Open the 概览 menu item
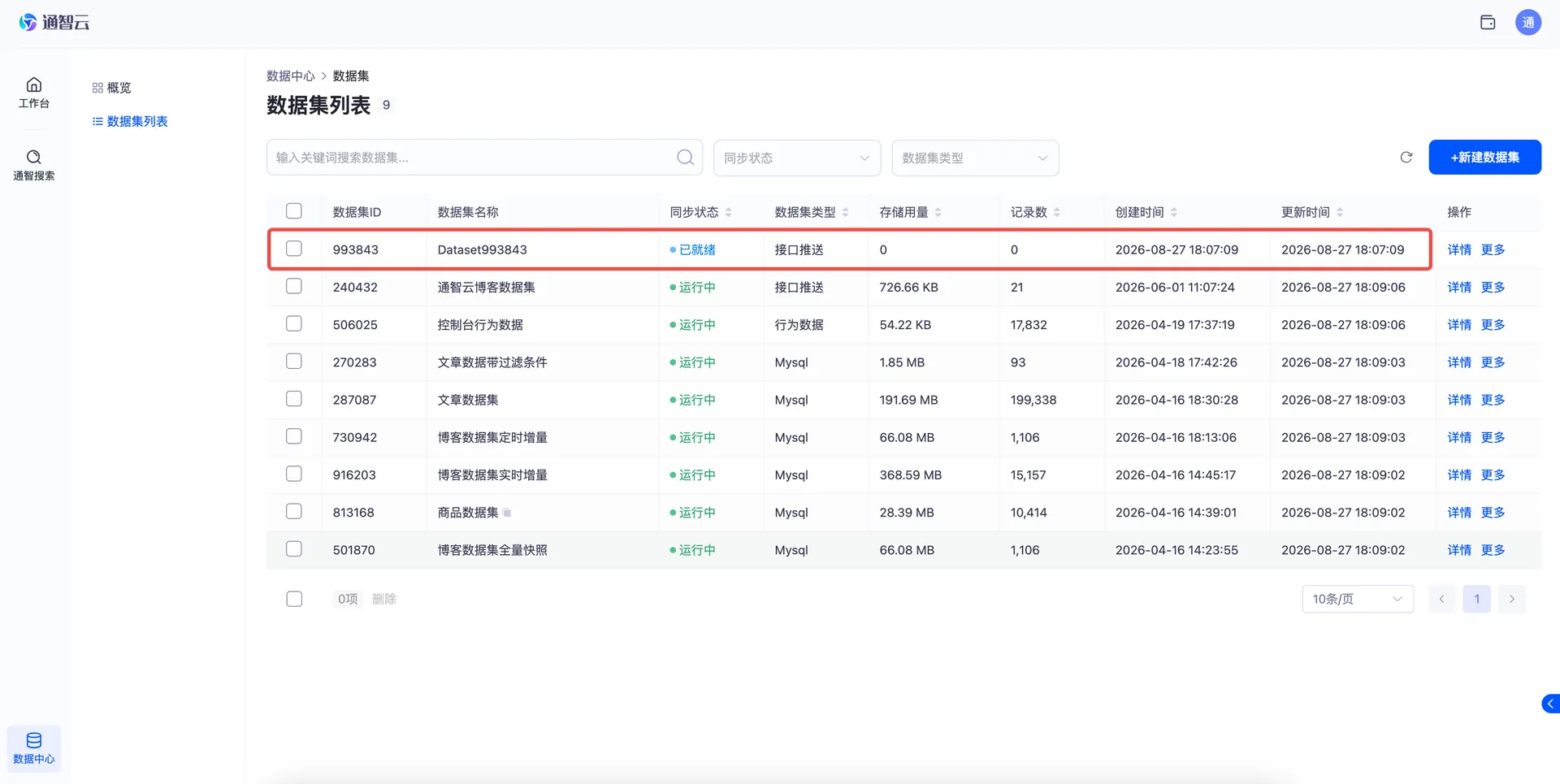 [111, 88]
